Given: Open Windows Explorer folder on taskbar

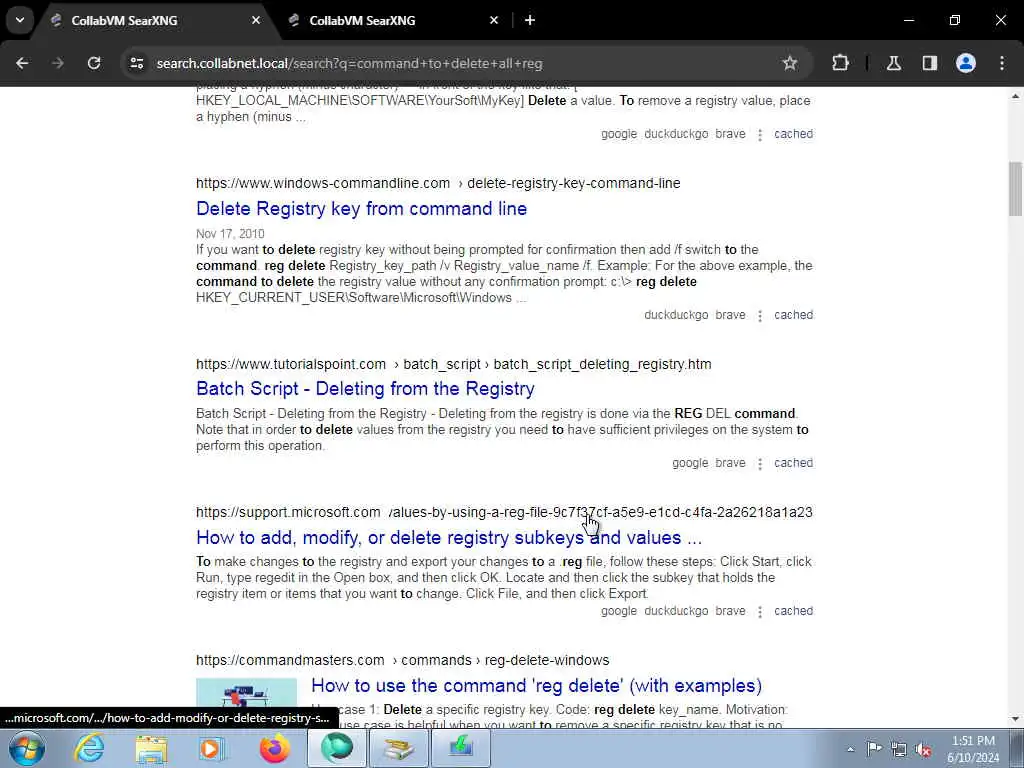Looking at the screenshot, I should pyautogui.click(x=151, y=748).
